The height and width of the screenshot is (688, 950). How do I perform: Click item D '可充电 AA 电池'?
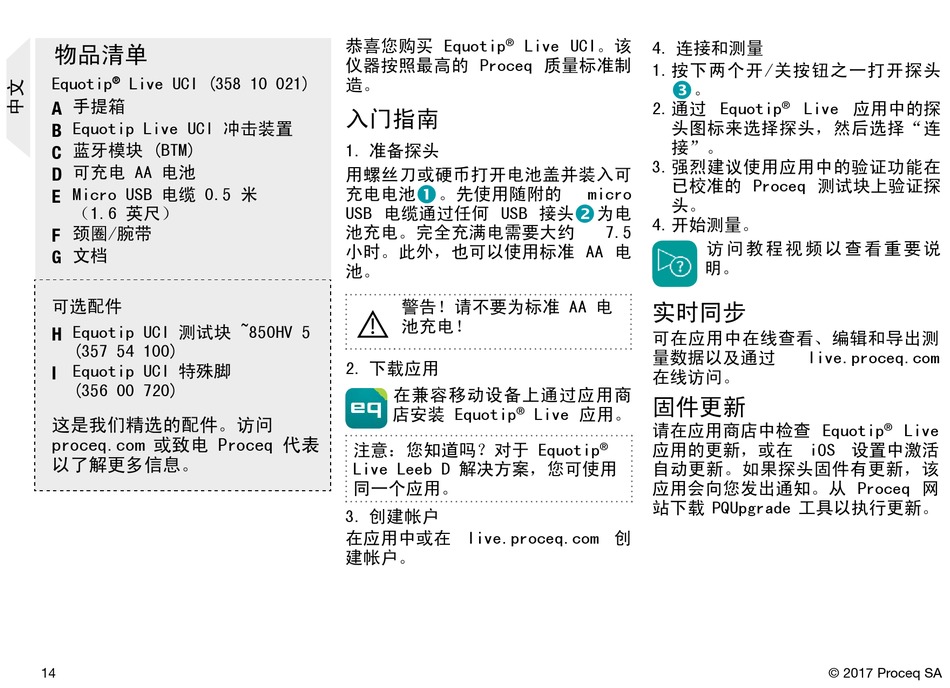click(124, 173)
